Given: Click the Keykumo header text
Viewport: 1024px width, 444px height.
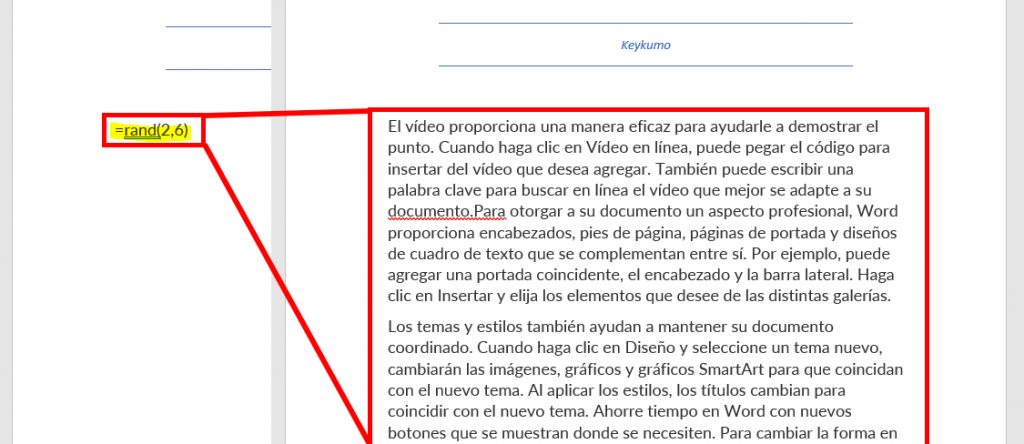Looking at the screenshot, I should click(645, 45).
